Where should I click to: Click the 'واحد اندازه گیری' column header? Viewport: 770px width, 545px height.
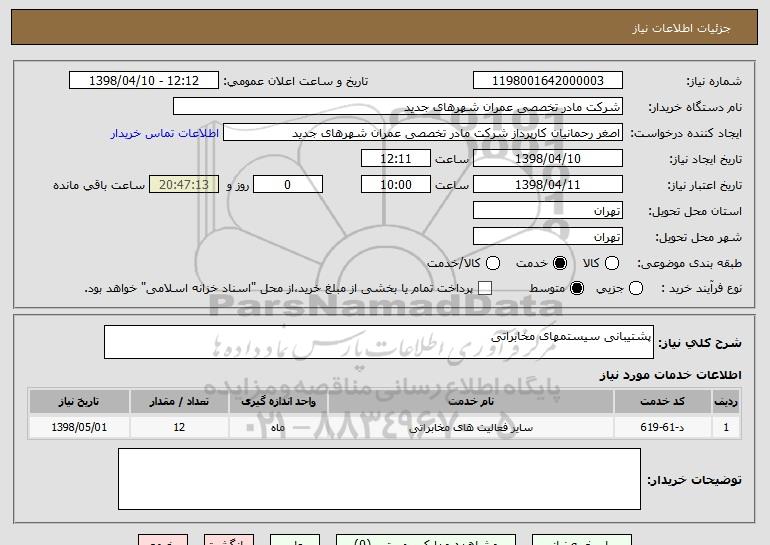pyautogui.click(x=278, y=402)
